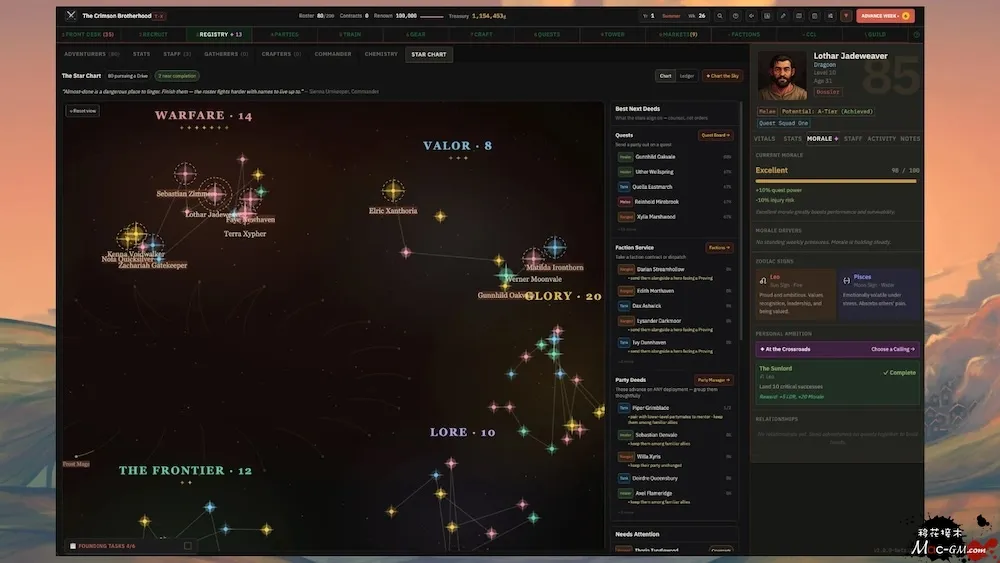The height and width of the screenshot is (563, 1000).
Task: Click the Potential: A-Tier (Achieved) tag
Action: tap(827, 111)
